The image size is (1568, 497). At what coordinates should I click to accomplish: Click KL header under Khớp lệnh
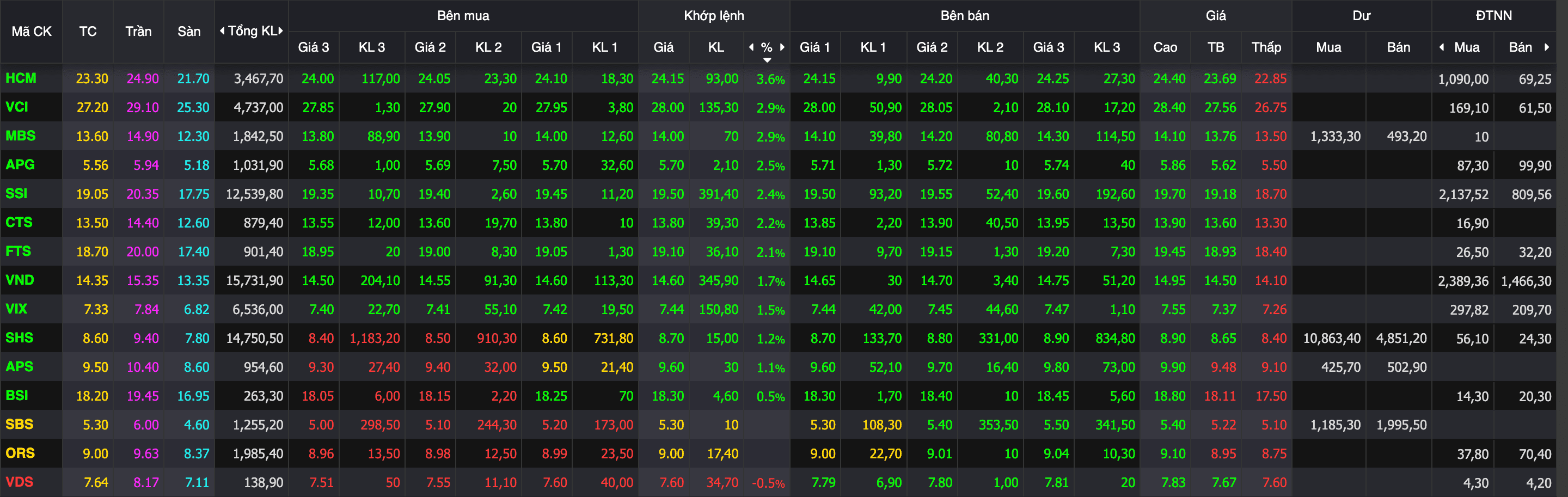point(716,47)
